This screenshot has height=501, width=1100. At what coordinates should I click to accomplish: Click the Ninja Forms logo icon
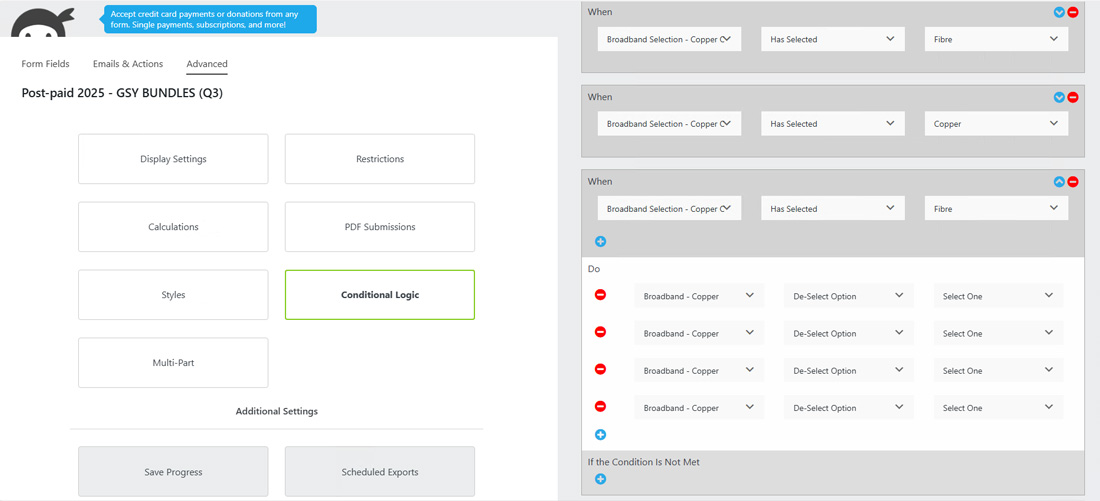[43, 22]
